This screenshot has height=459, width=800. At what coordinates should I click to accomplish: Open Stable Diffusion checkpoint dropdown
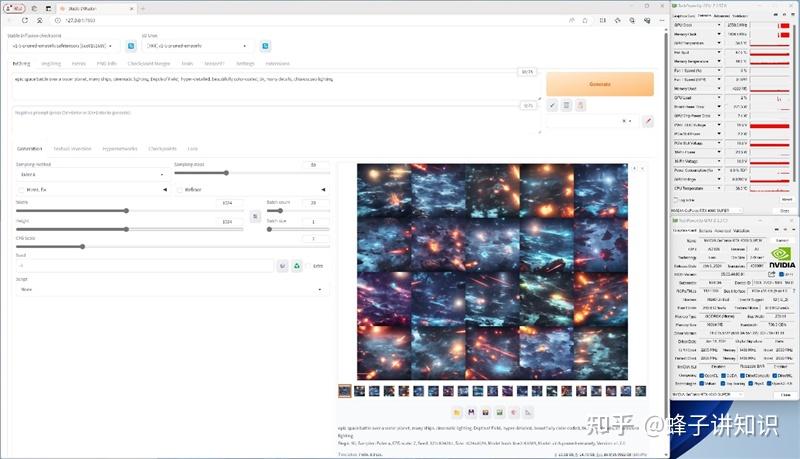64,46
